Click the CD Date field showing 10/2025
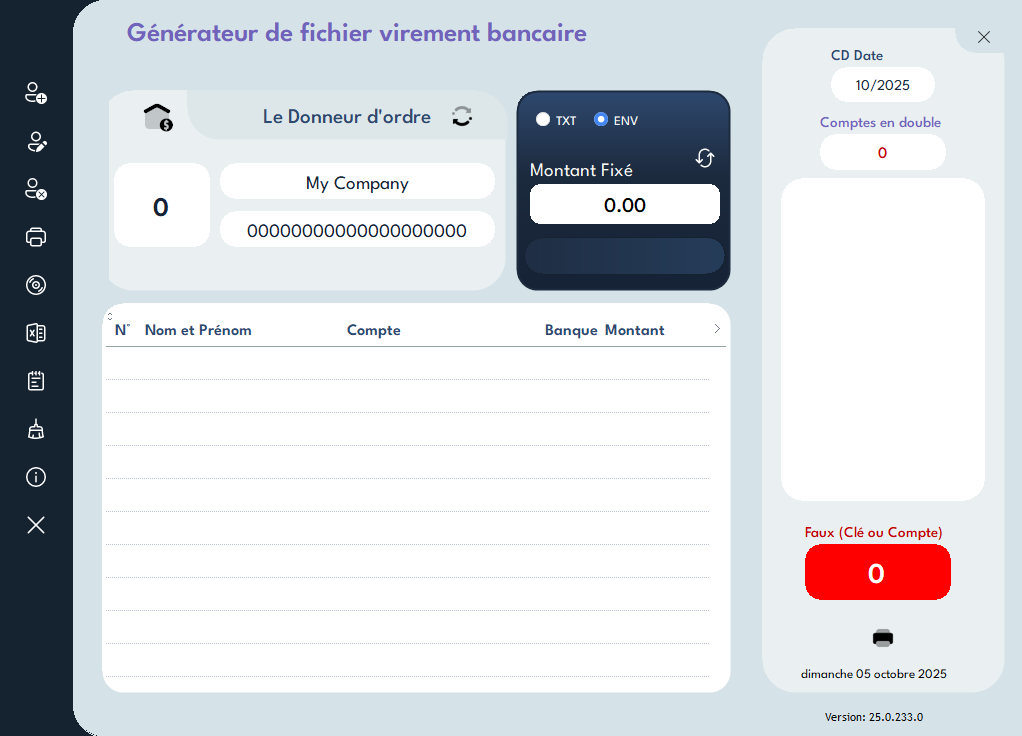This screenshot has height=736, width=1022. [882, 85]
